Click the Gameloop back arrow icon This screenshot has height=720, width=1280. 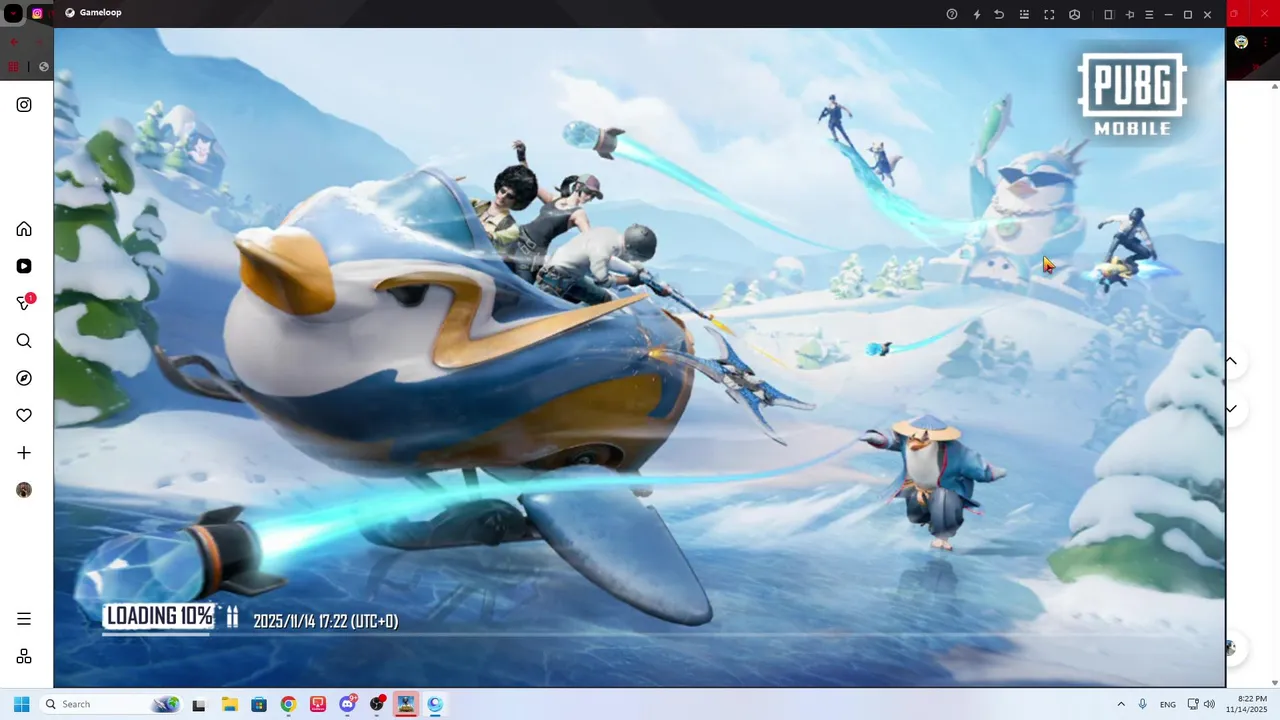(x=999, y=14)
